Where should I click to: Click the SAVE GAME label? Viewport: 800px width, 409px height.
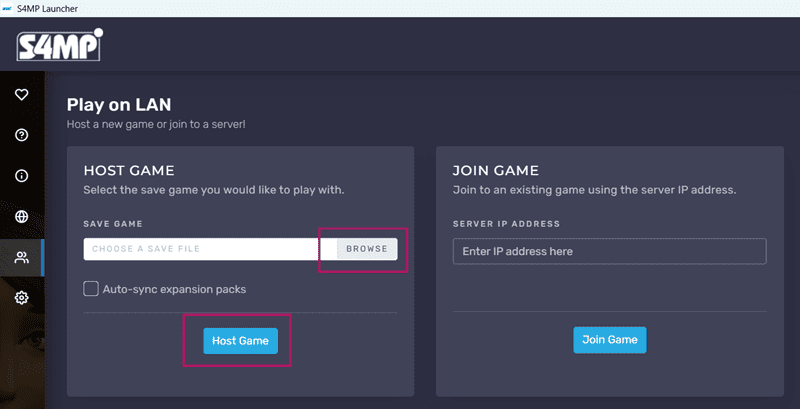click(x=113, y=224)
